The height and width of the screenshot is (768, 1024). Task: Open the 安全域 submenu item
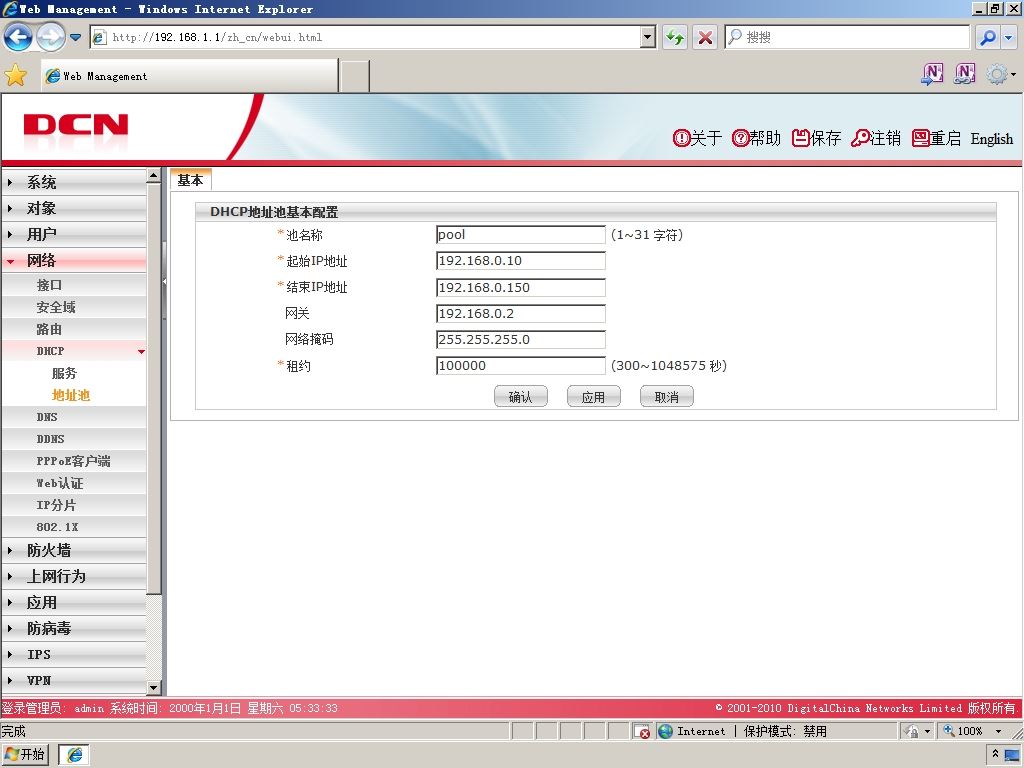pos(74,307)
